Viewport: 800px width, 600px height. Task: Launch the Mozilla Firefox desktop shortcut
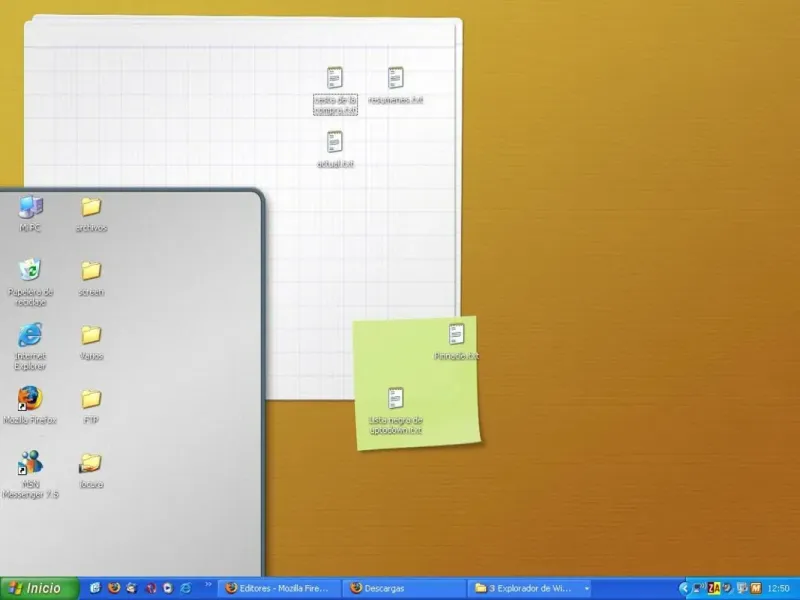point(31,406)
